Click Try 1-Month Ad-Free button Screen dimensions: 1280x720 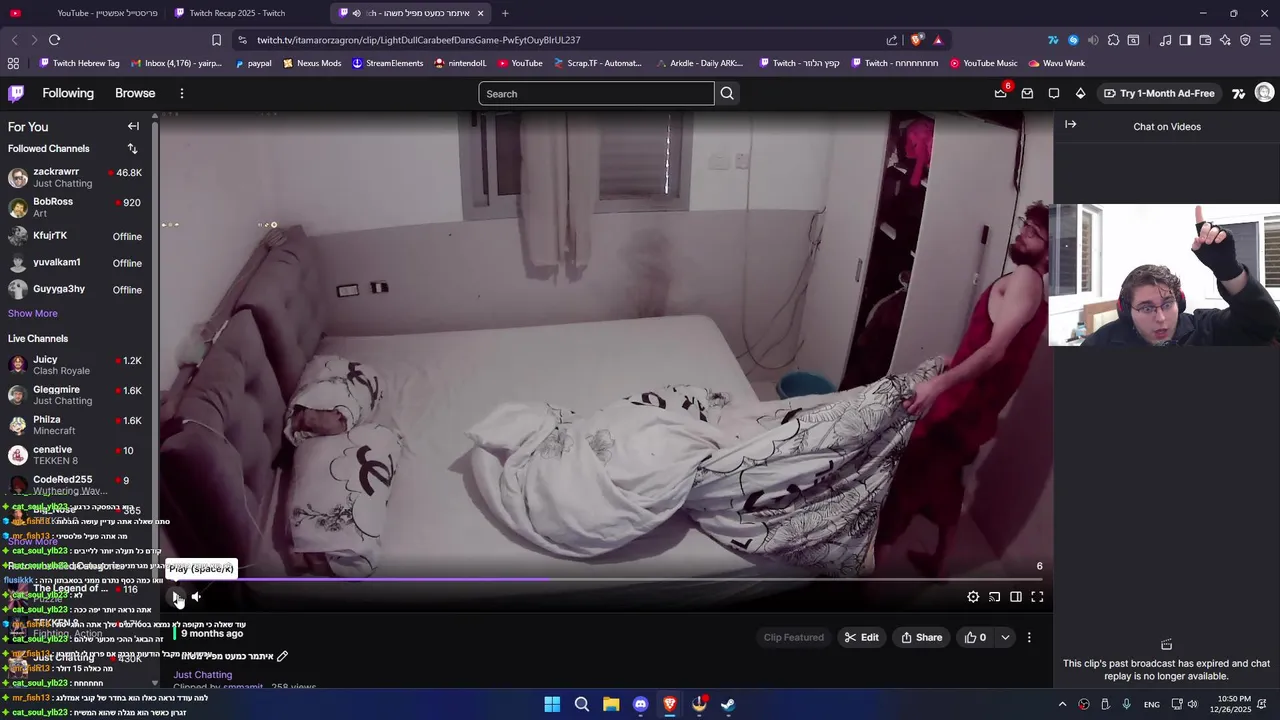(x=1159, y=93)
